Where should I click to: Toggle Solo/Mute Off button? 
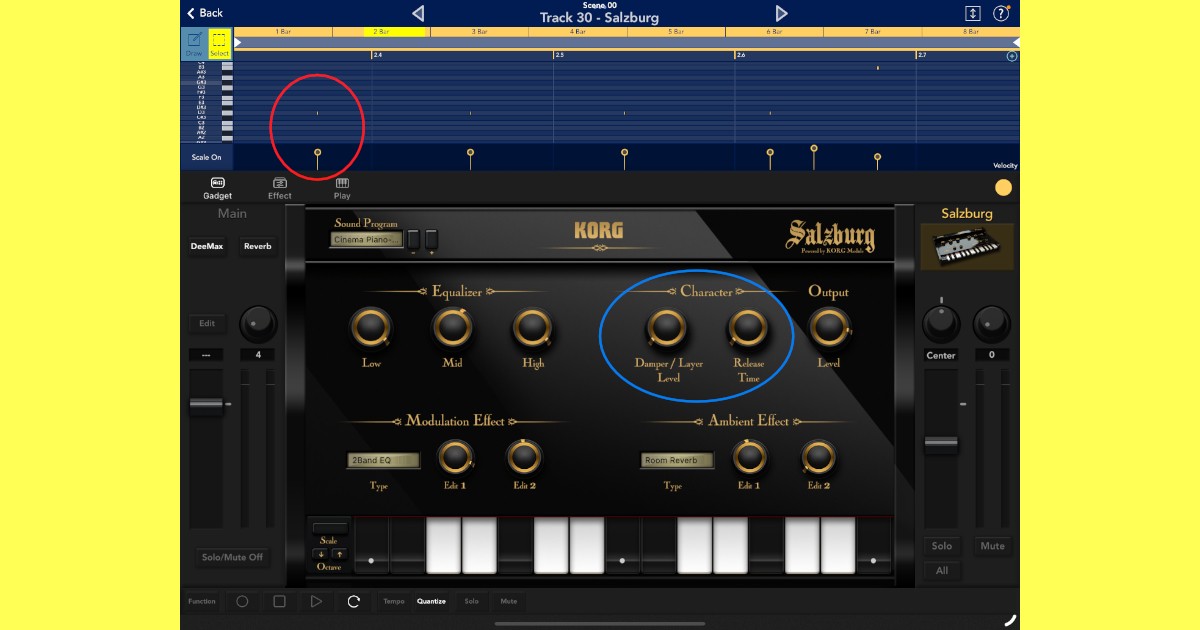pos(232,557)
